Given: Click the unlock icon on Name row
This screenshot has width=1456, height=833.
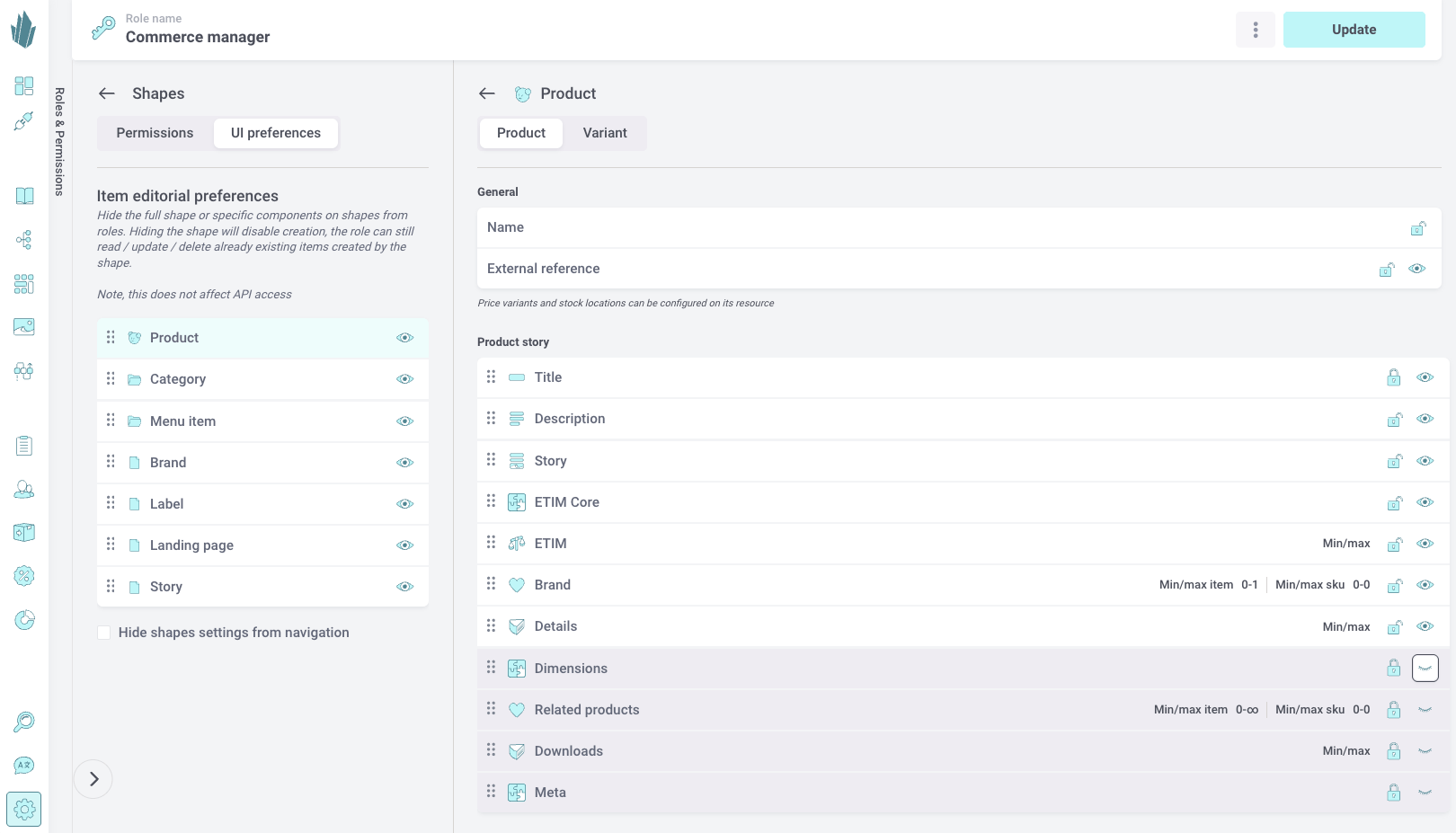Looking at the screenshot, I should pyautogui.click(x=1417, y=228).
